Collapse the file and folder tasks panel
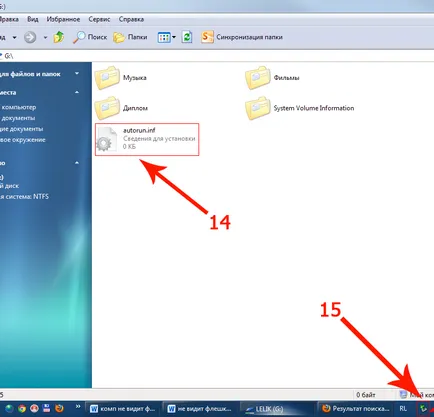The height and width of the screenshot is (417, 434). [77, 73]
